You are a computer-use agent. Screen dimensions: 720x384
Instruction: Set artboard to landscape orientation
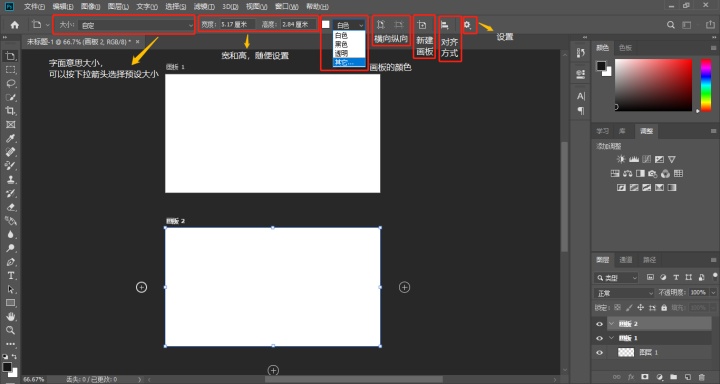point(399,25)
